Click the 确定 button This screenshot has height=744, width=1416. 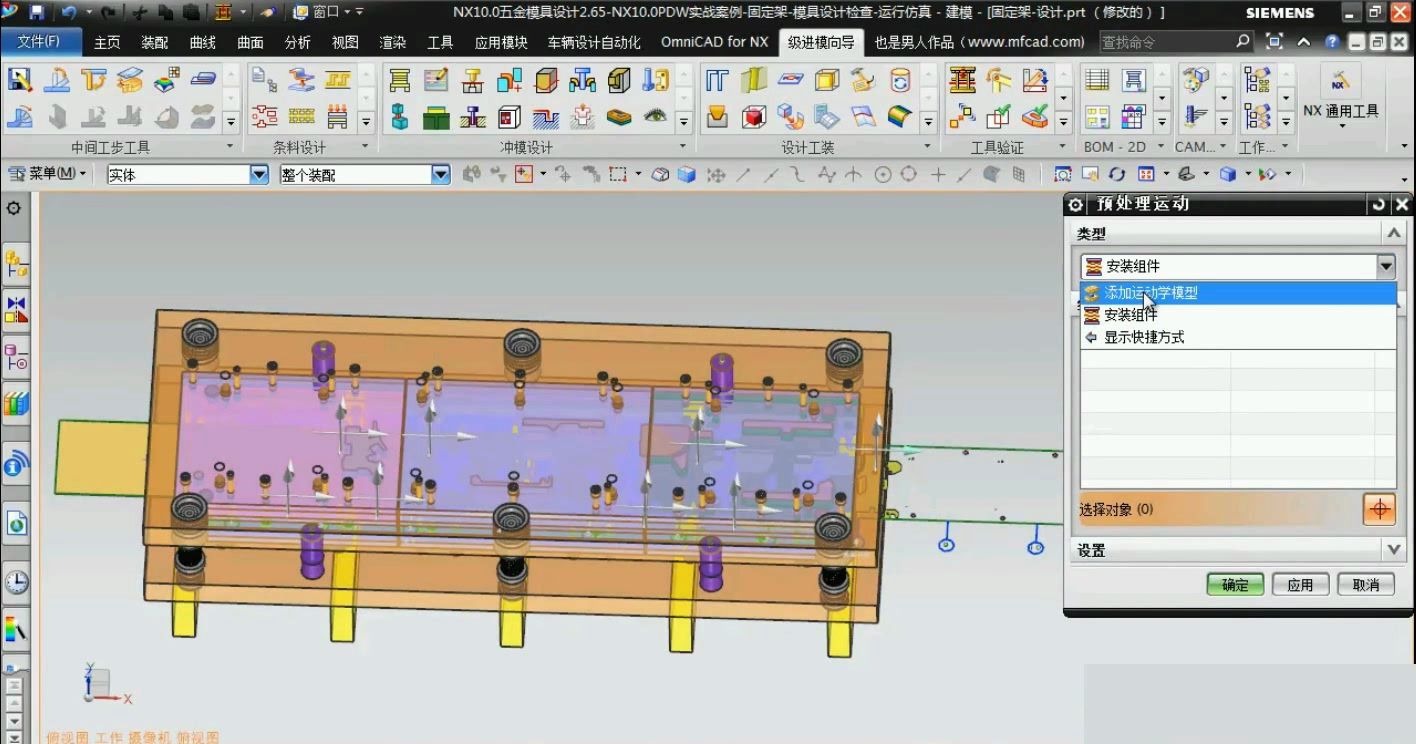[x=1235, y=585]
